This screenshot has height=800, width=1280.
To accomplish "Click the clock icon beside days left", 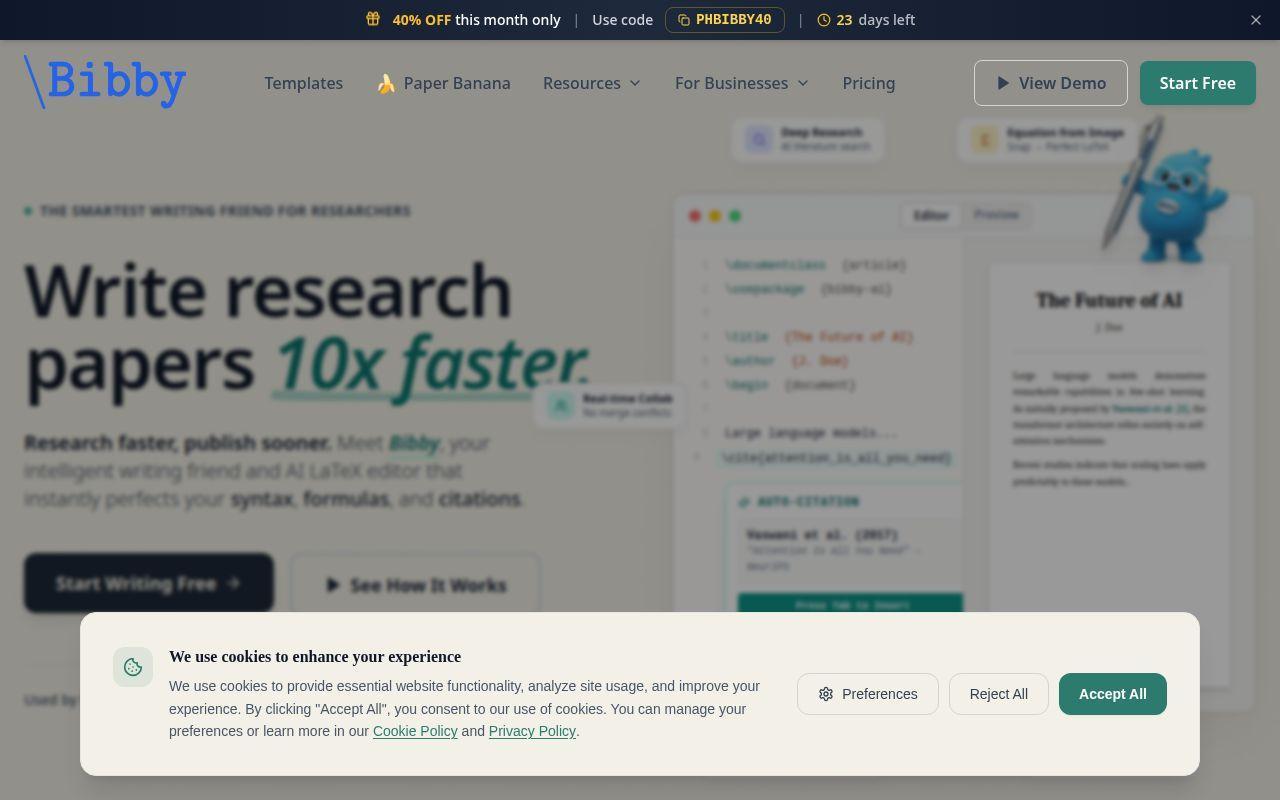I will [x=824, y=20].
